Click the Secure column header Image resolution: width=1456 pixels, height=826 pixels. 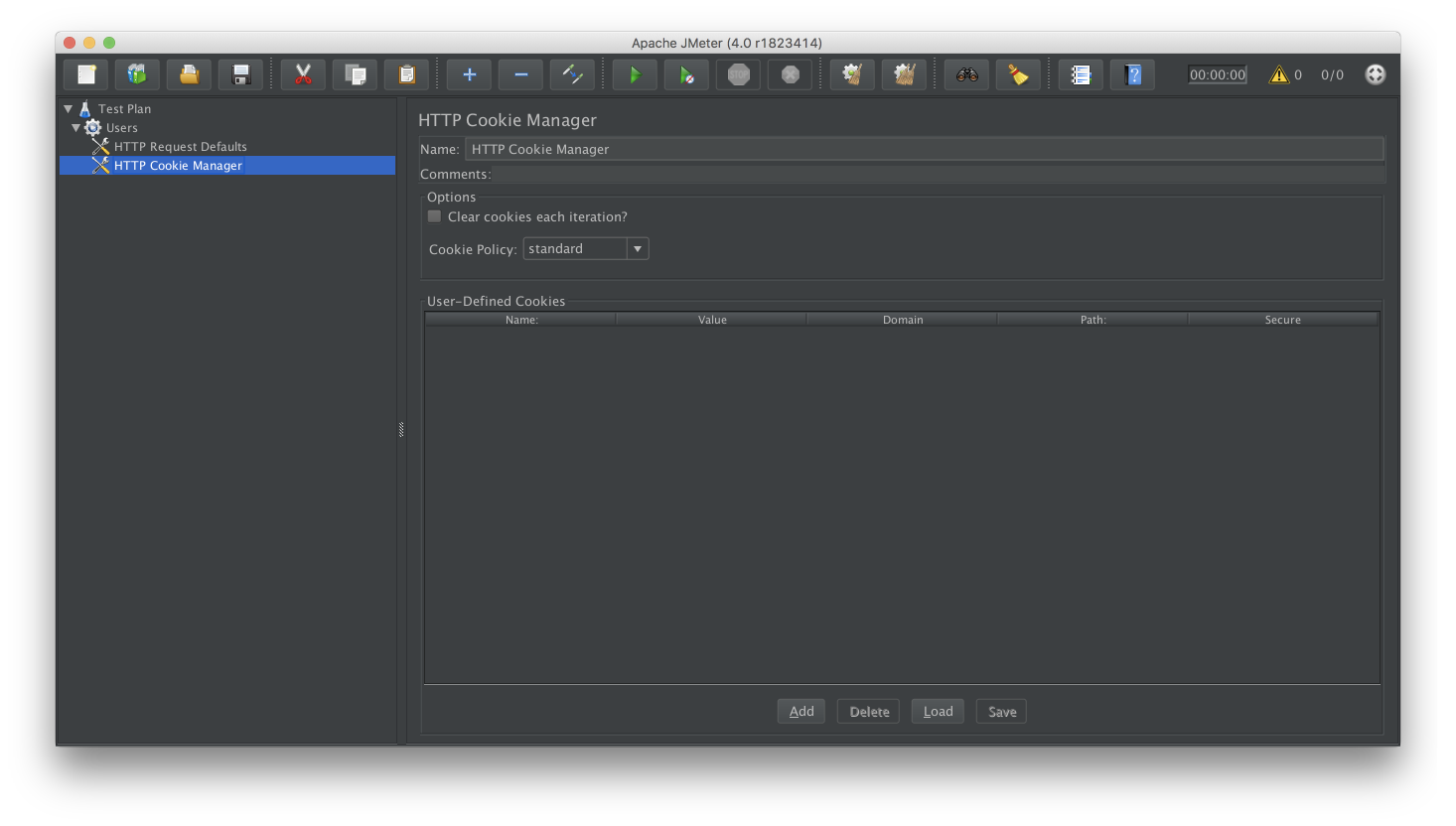(x=1283, y=320)
